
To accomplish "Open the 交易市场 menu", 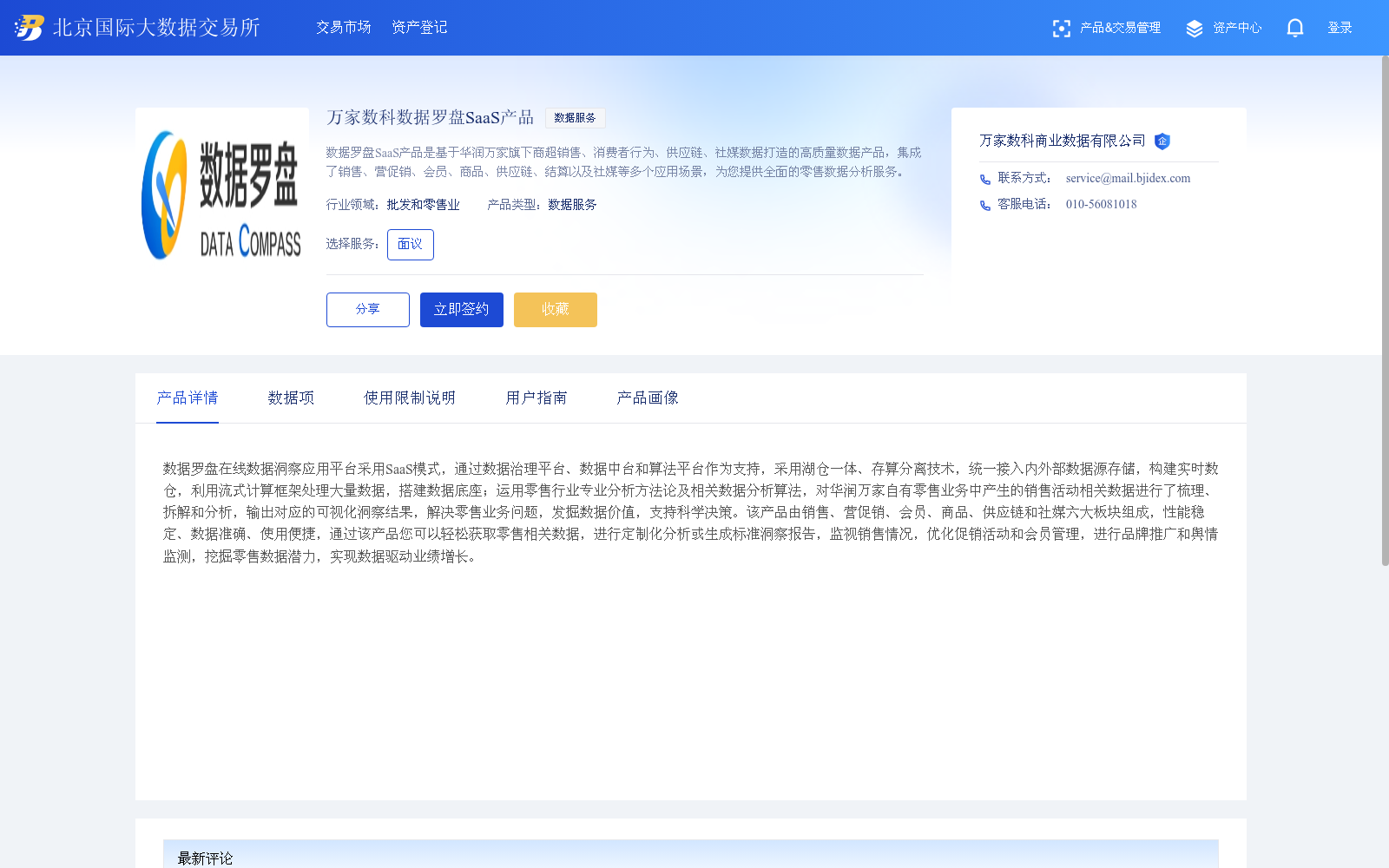I will click(344, 28).
